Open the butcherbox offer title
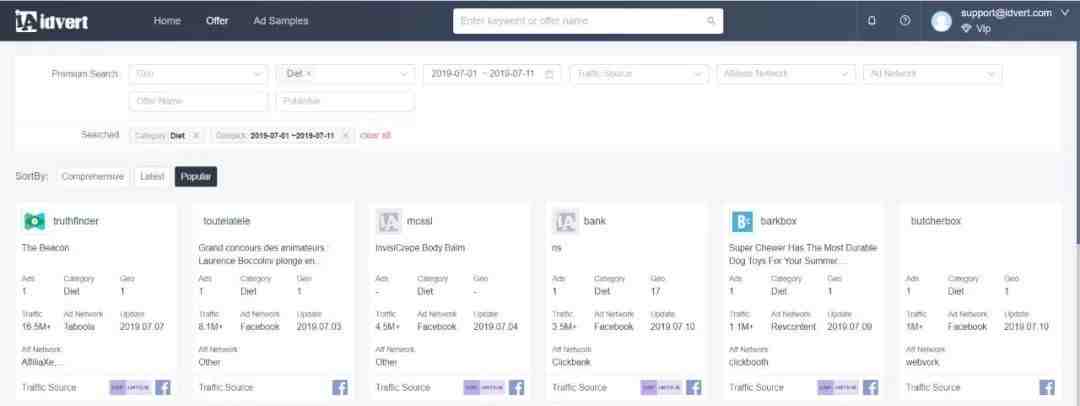 click(935, 221)
